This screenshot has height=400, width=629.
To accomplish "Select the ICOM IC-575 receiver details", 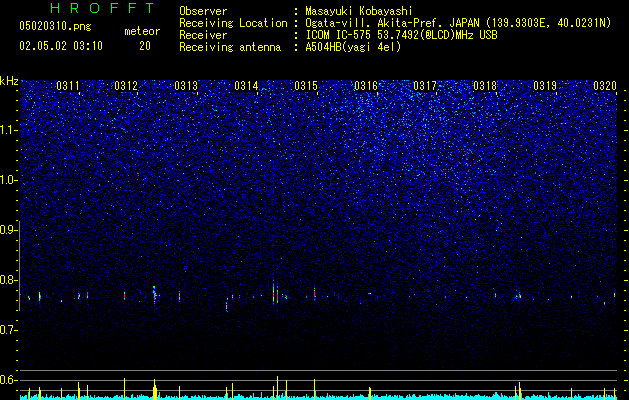I will click(401, 35).
